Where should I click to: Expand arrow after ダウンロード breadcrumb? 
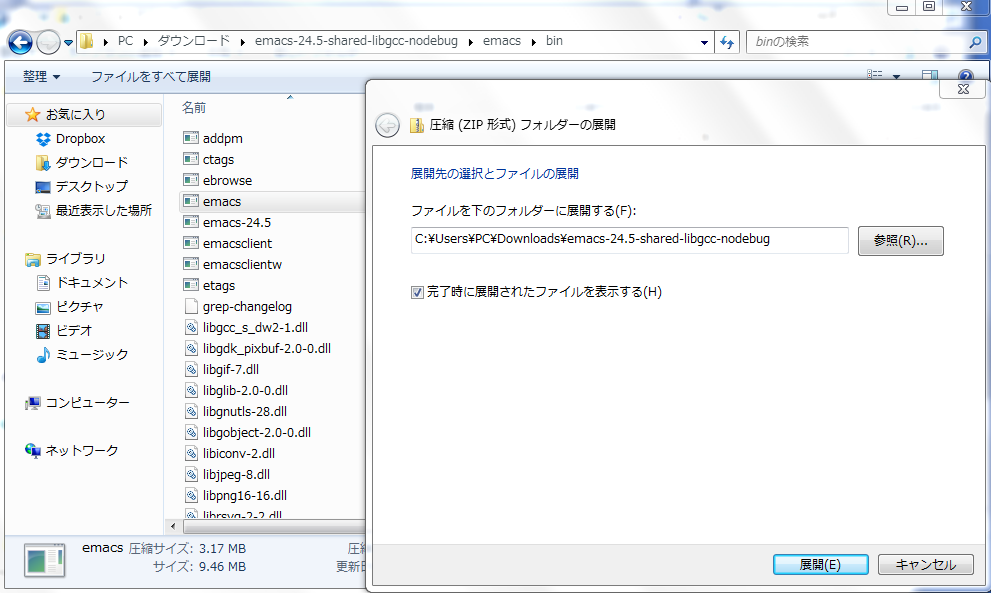coord(242,42)
